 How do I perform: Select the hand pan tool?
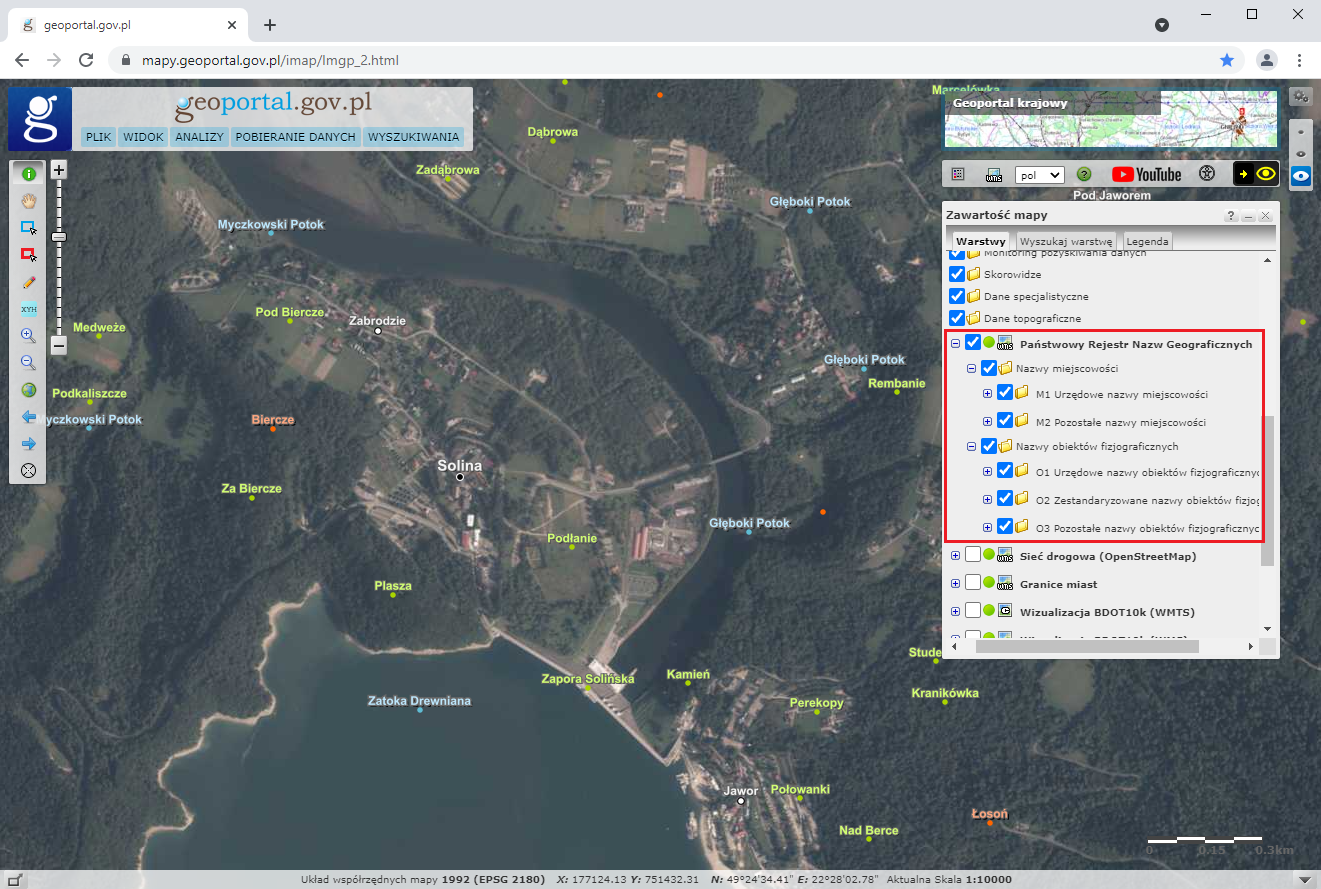pos(28,200)
